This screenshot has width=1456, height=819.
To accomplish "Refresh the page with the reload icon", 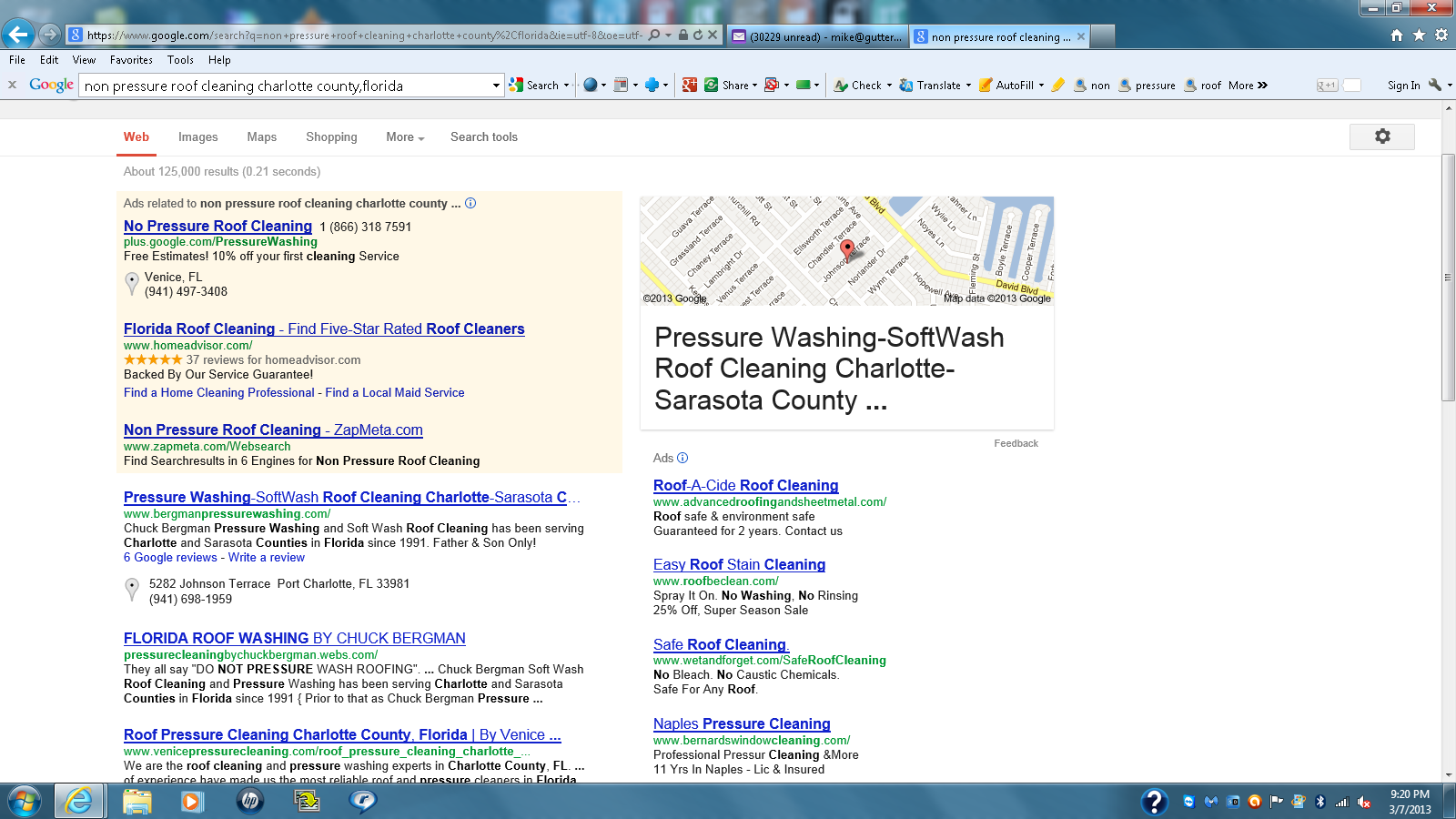I will (698, 35).
